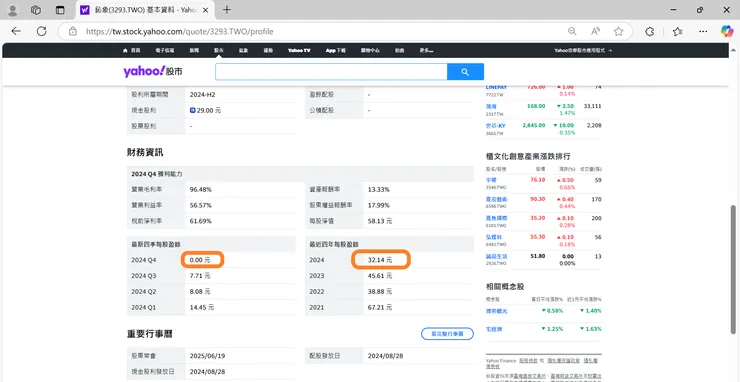
Task: Open the 國內觀光 concept stock link
Action: [495, 311]
